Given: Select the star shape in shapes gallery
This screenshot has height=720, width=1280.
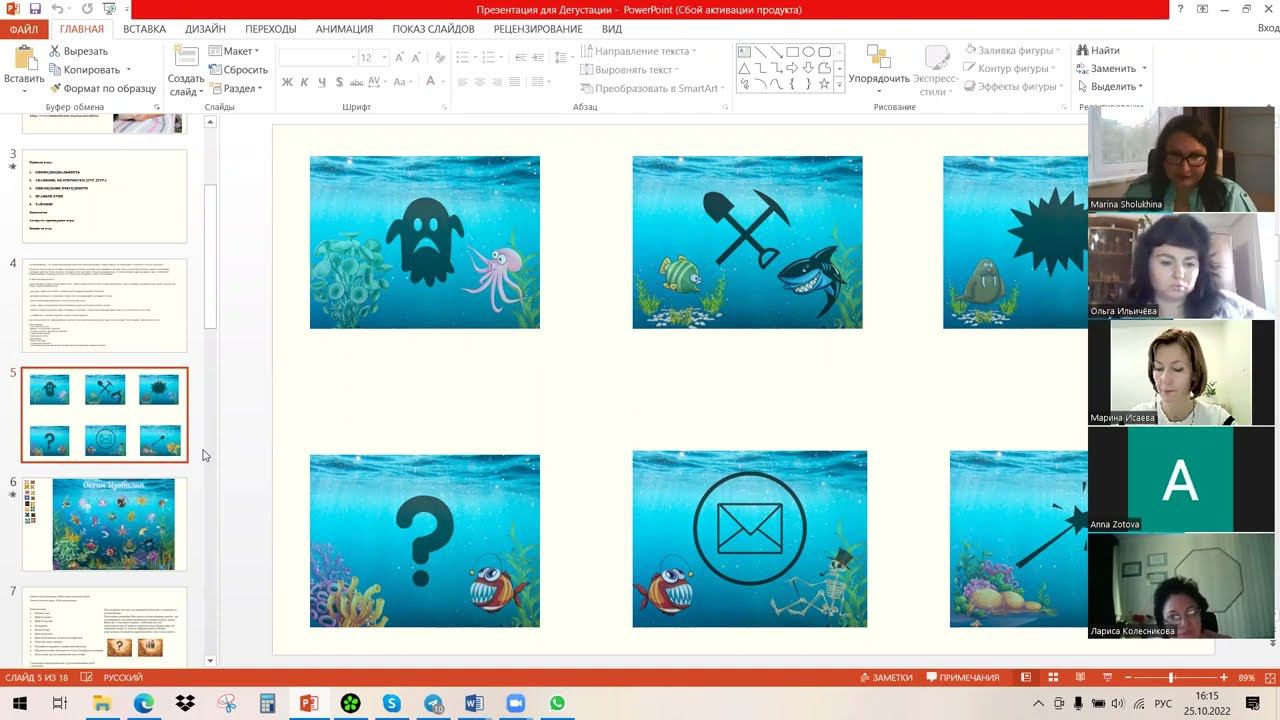Looking at the screenshot, I should [824, 85].
